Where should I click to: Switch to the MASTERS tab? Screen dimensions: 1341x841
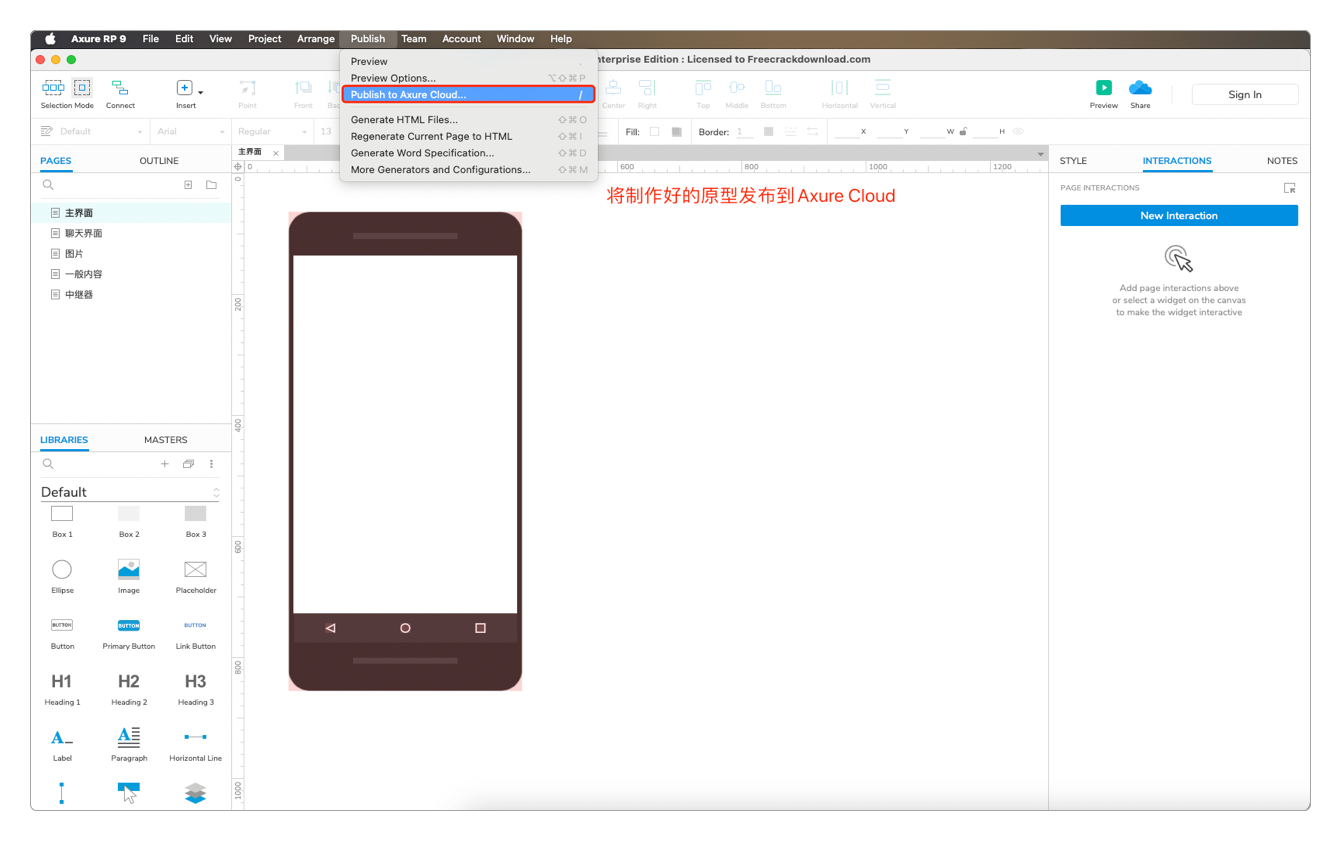click(165, 439)
